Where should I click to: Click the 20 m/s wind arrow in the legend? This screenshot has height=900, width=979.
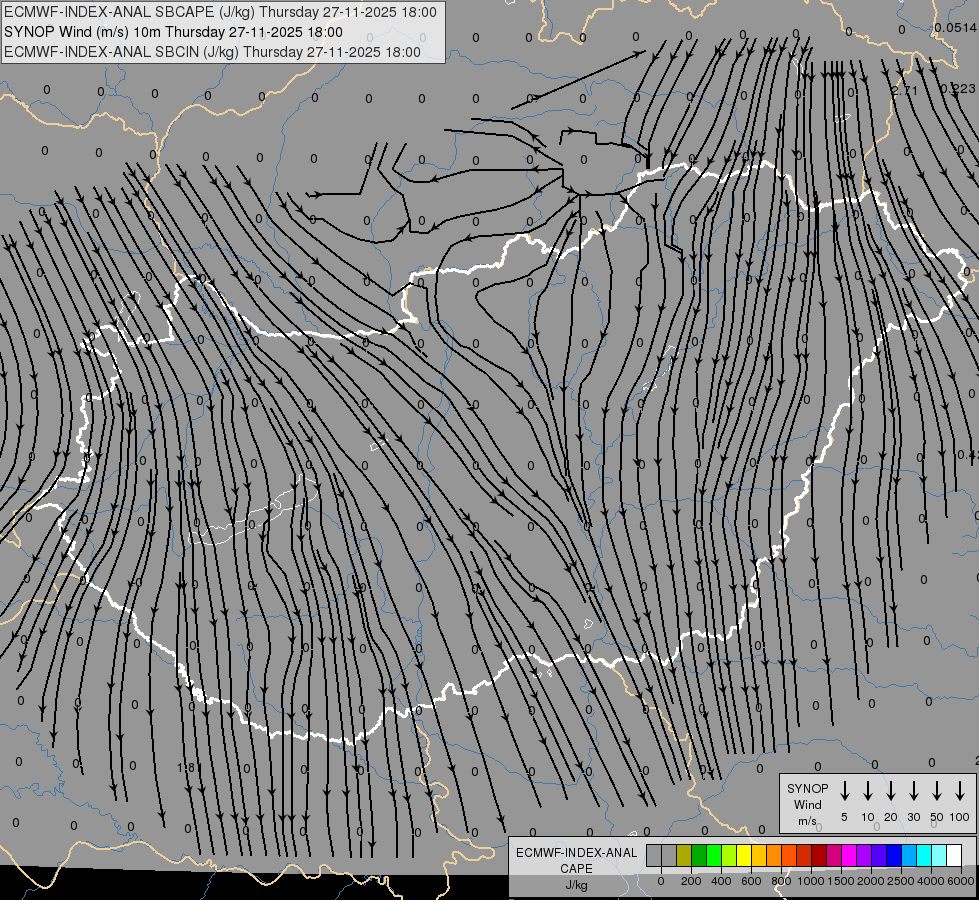click(x=890, y=790)
